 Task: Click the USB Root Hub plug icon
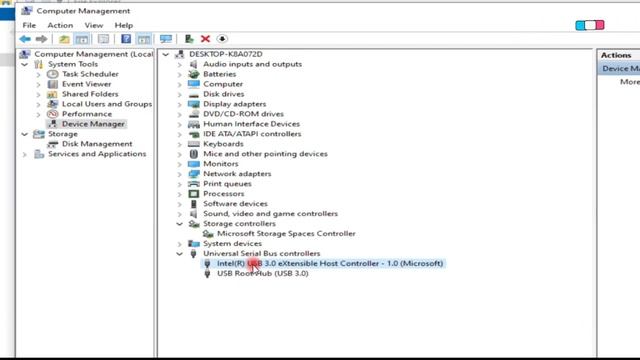point(207,273)
